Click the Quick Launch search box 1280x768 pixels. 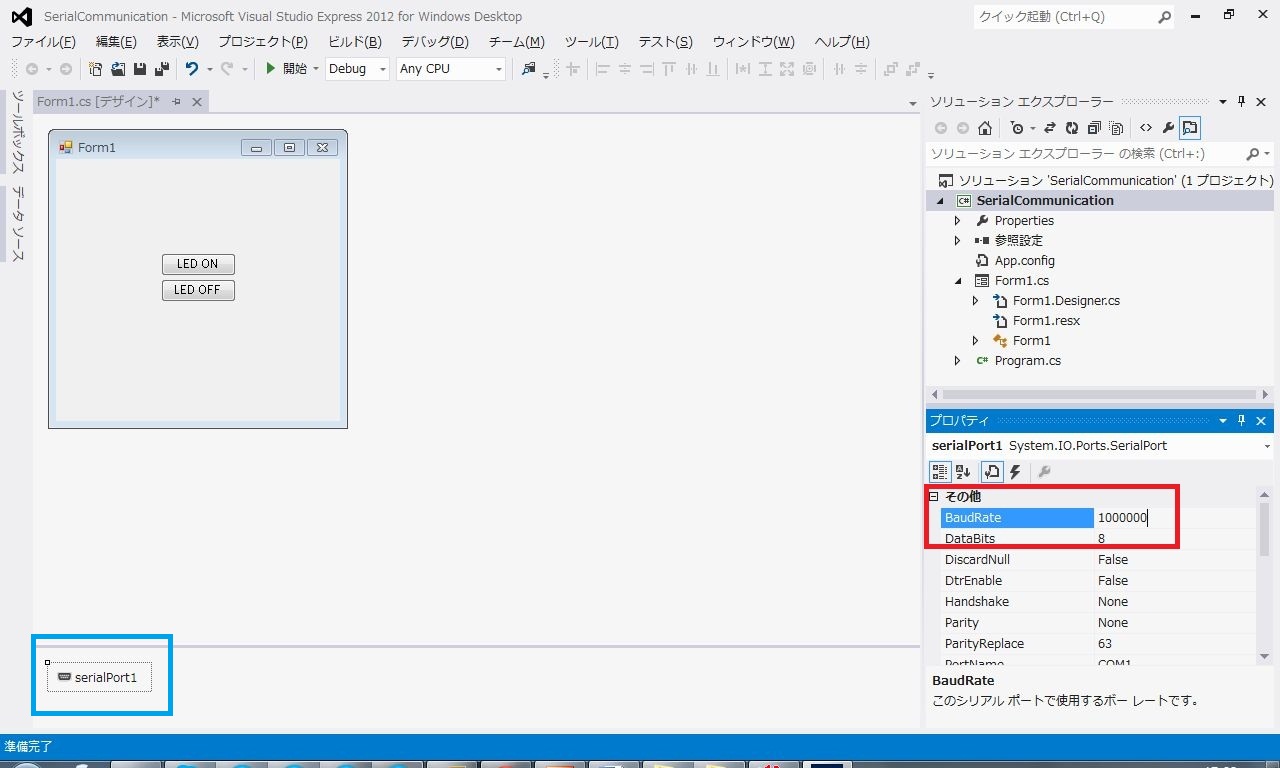(x=1074, y=17)
